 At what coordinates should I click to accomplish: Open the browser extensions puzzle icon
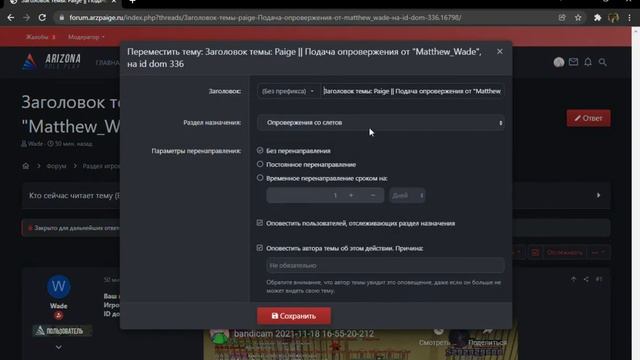pos(598,18)
